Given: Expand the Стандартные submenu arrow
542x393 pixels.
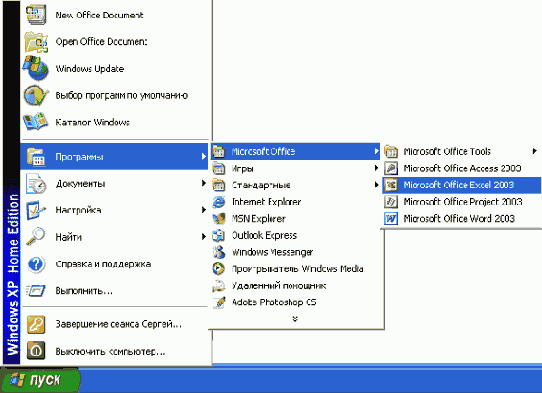Looking at the screenshot, I should point(376,185).
